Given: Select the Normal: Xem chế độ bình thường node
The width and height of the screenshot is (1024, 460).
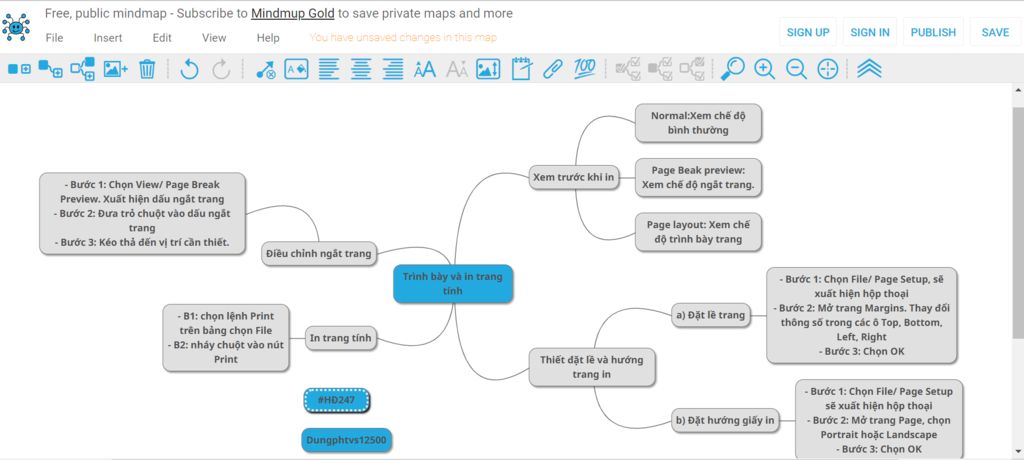Looking at the screenshot, I should click(698, 123).
